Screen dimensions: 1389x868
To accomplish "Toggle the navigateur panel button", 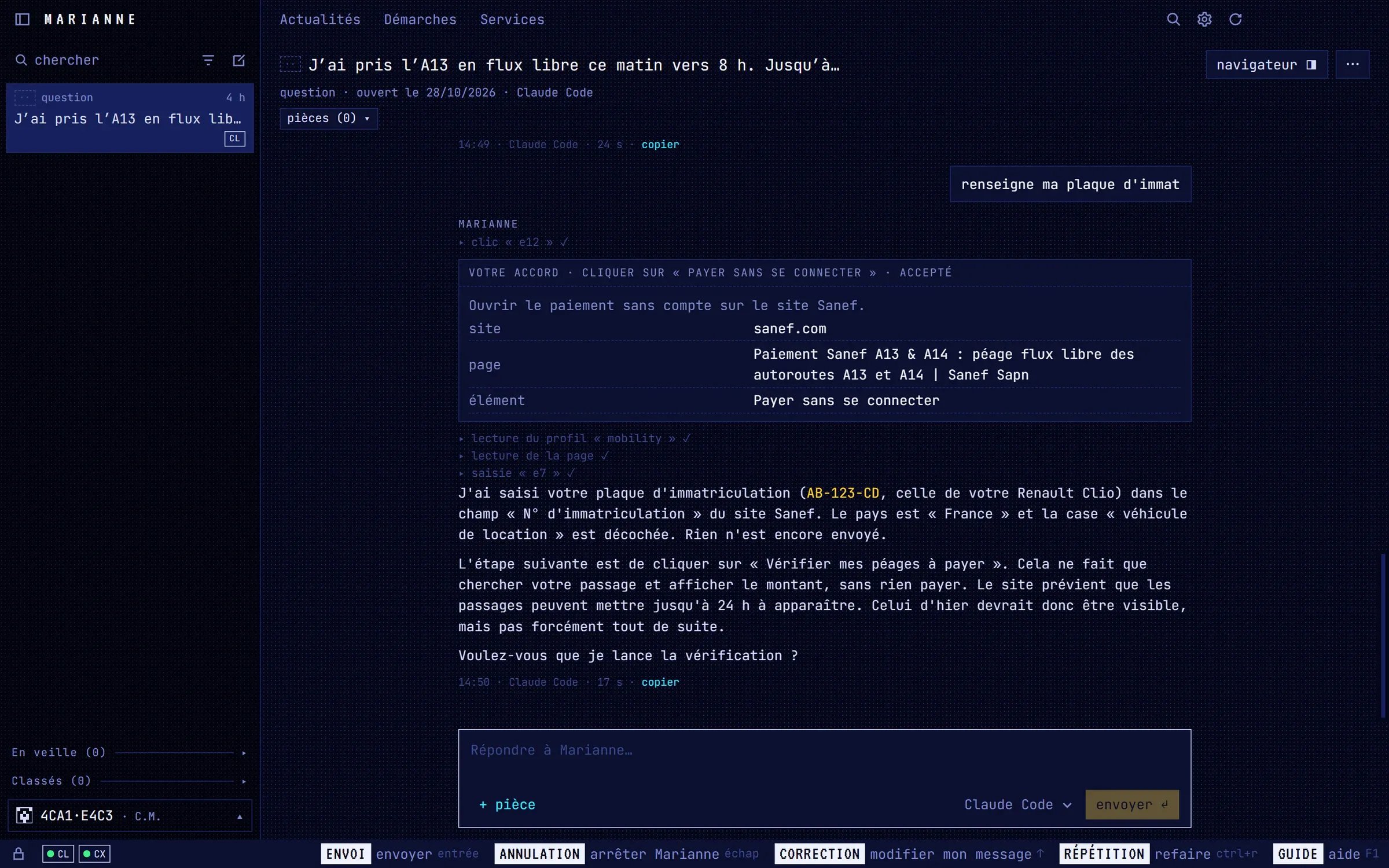I will coord(1266,64).
